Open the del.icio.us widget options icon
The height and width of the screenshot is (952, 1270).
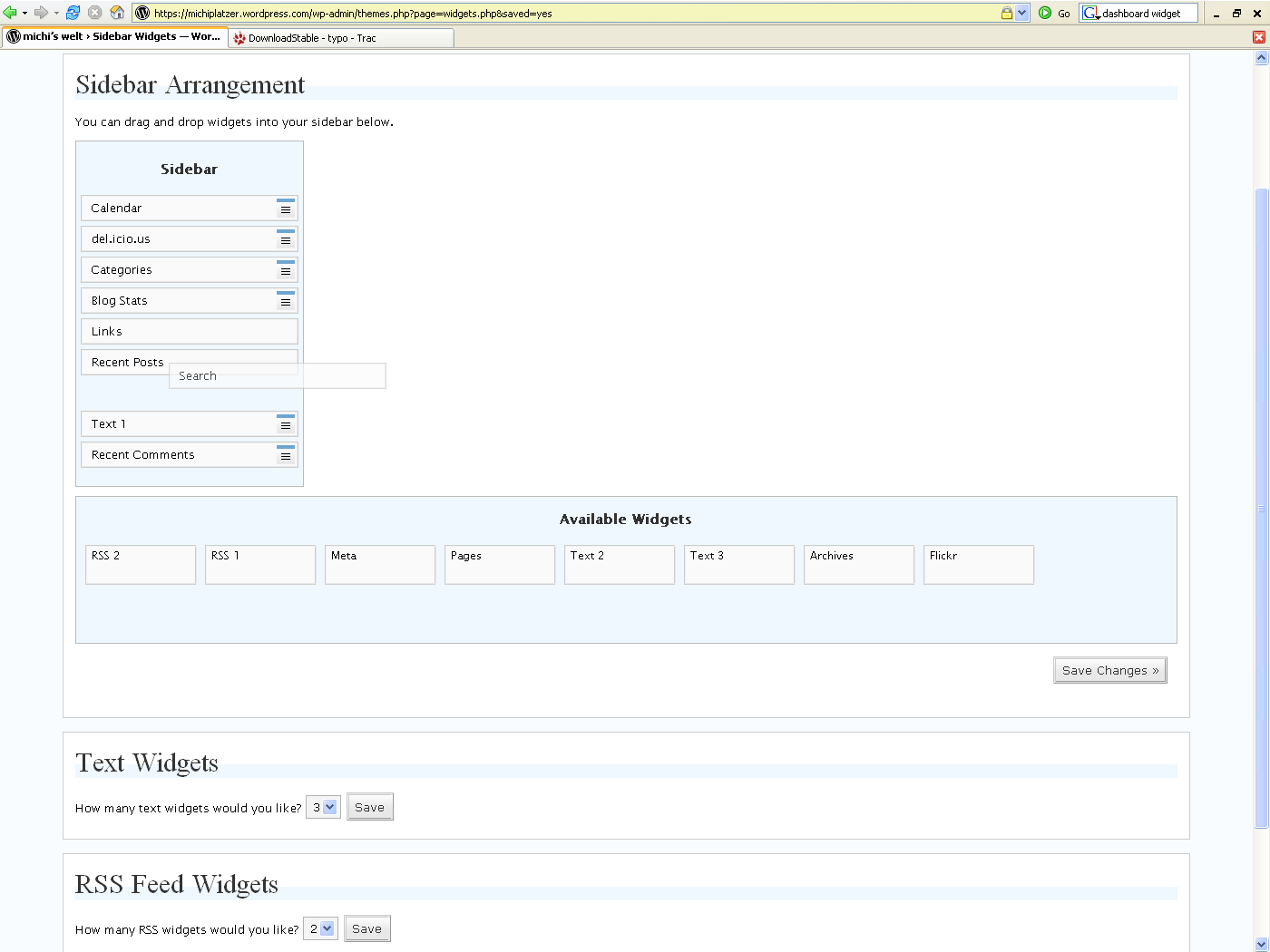point(286,239)
